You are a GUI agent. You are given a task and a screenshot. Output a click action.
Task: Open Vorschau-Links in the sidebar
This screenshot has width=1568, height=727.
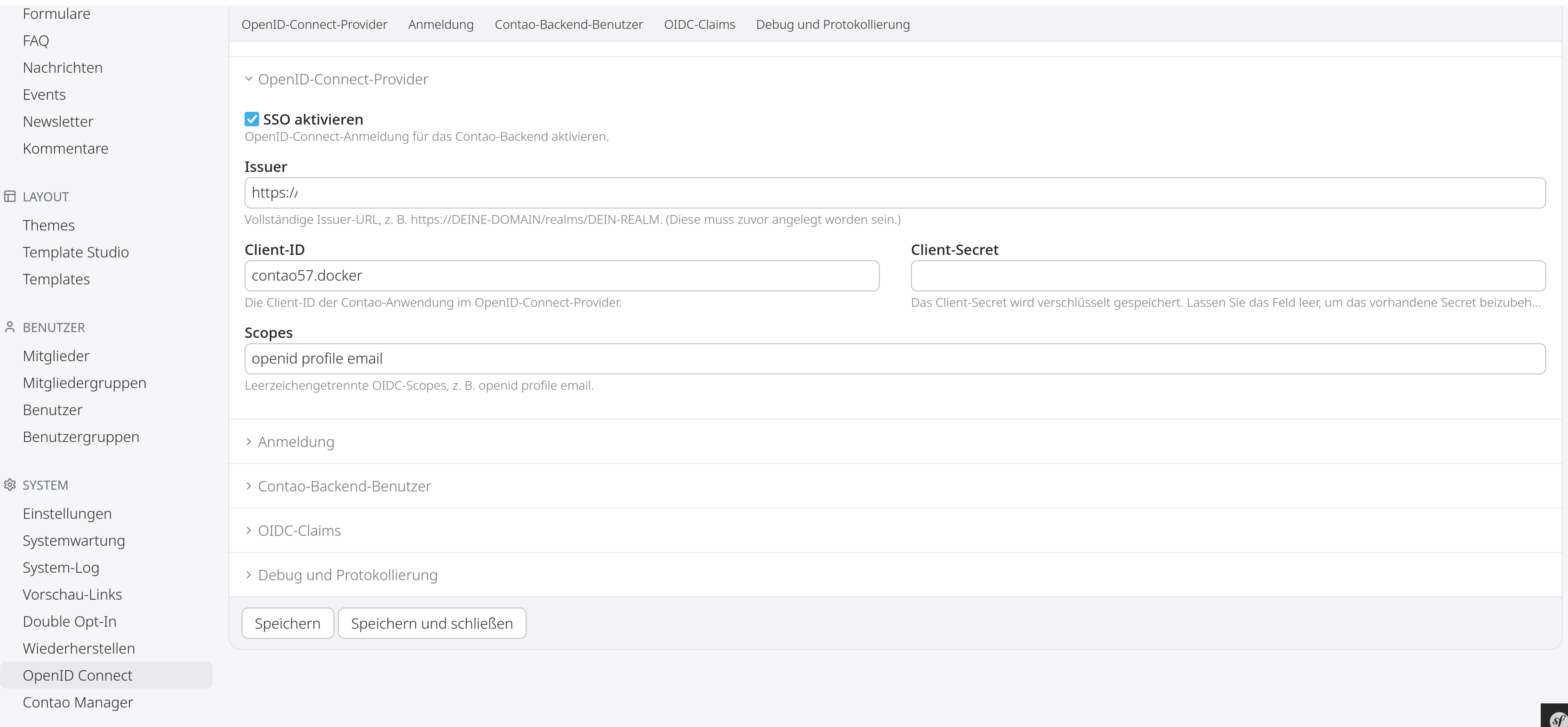72,594
